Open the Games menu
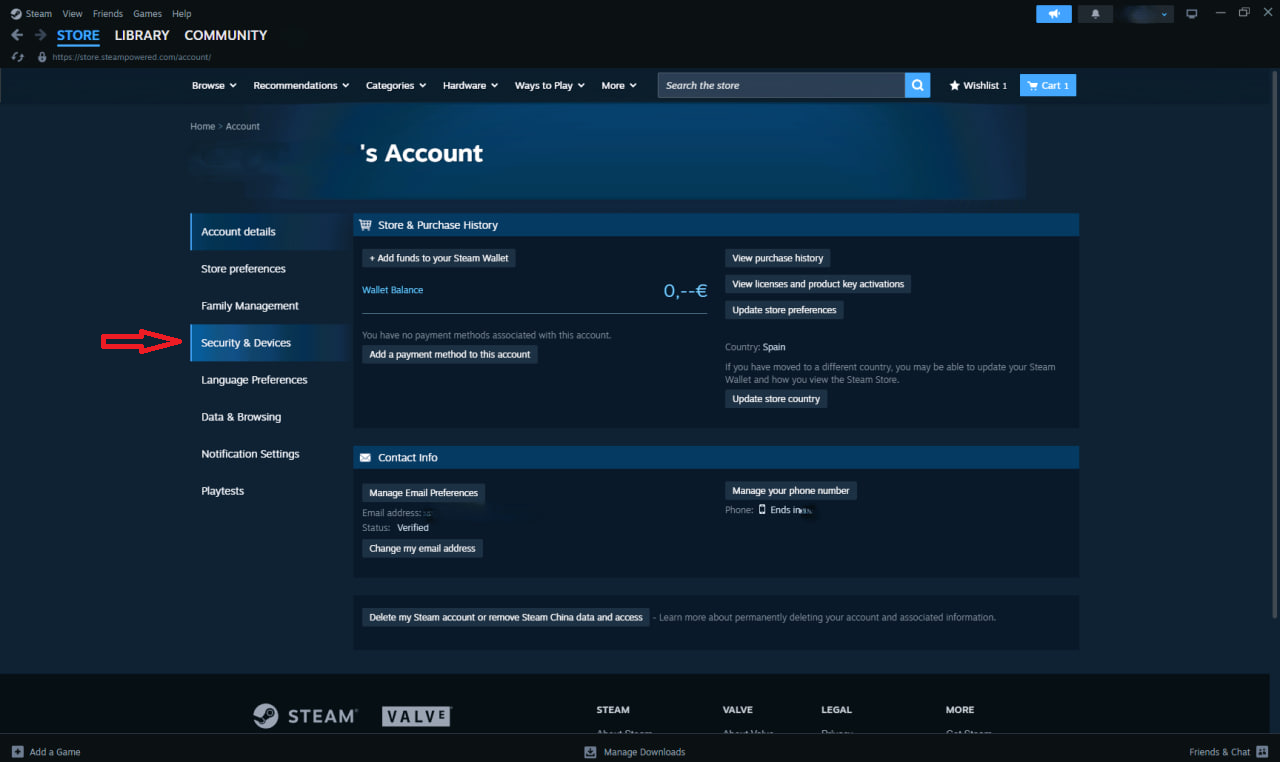Image resolution: width=1280 pixels, height=762 pixels. [147, 14]
